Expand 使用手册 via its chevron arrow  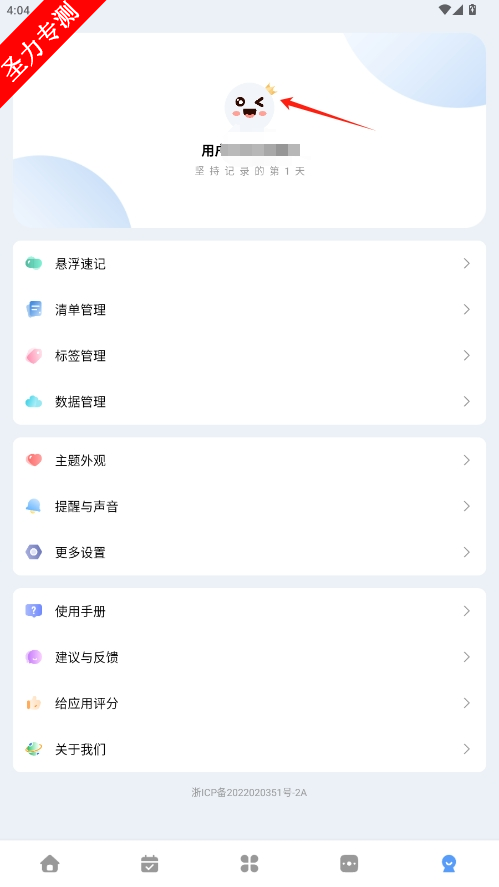467,611
